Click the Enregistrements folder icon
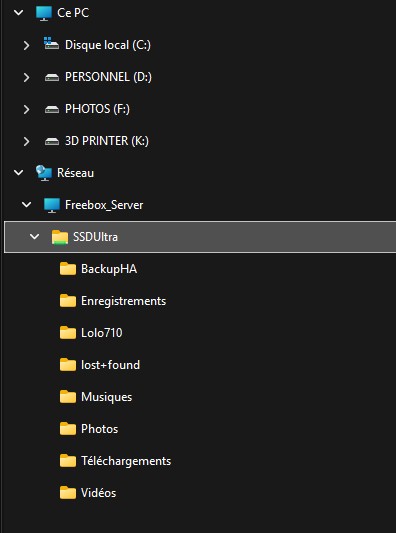The width and height of the screenshot is (396, 533). pos(68,300)
